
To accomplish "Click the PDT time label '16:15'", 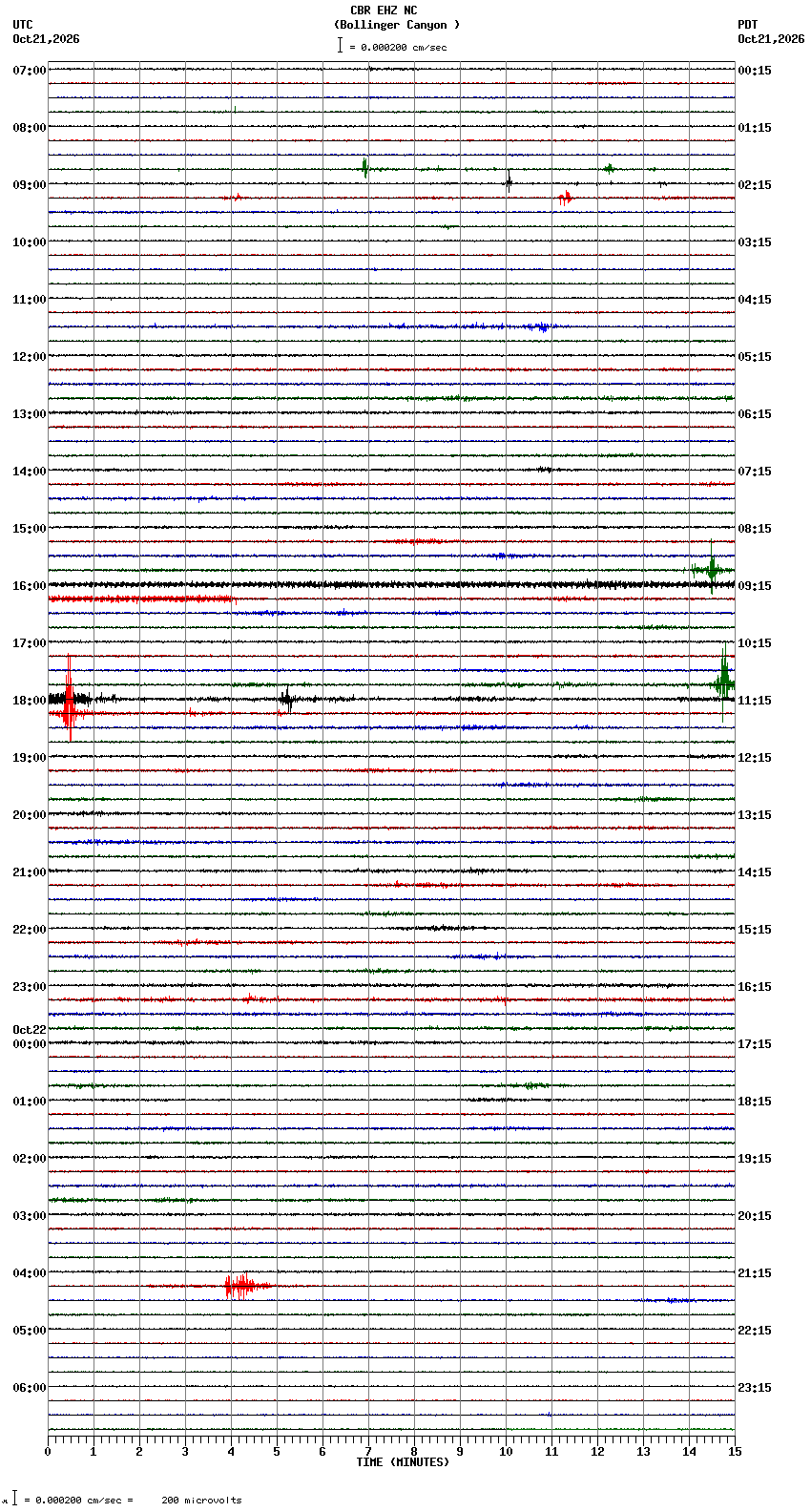I will point(755,987).
